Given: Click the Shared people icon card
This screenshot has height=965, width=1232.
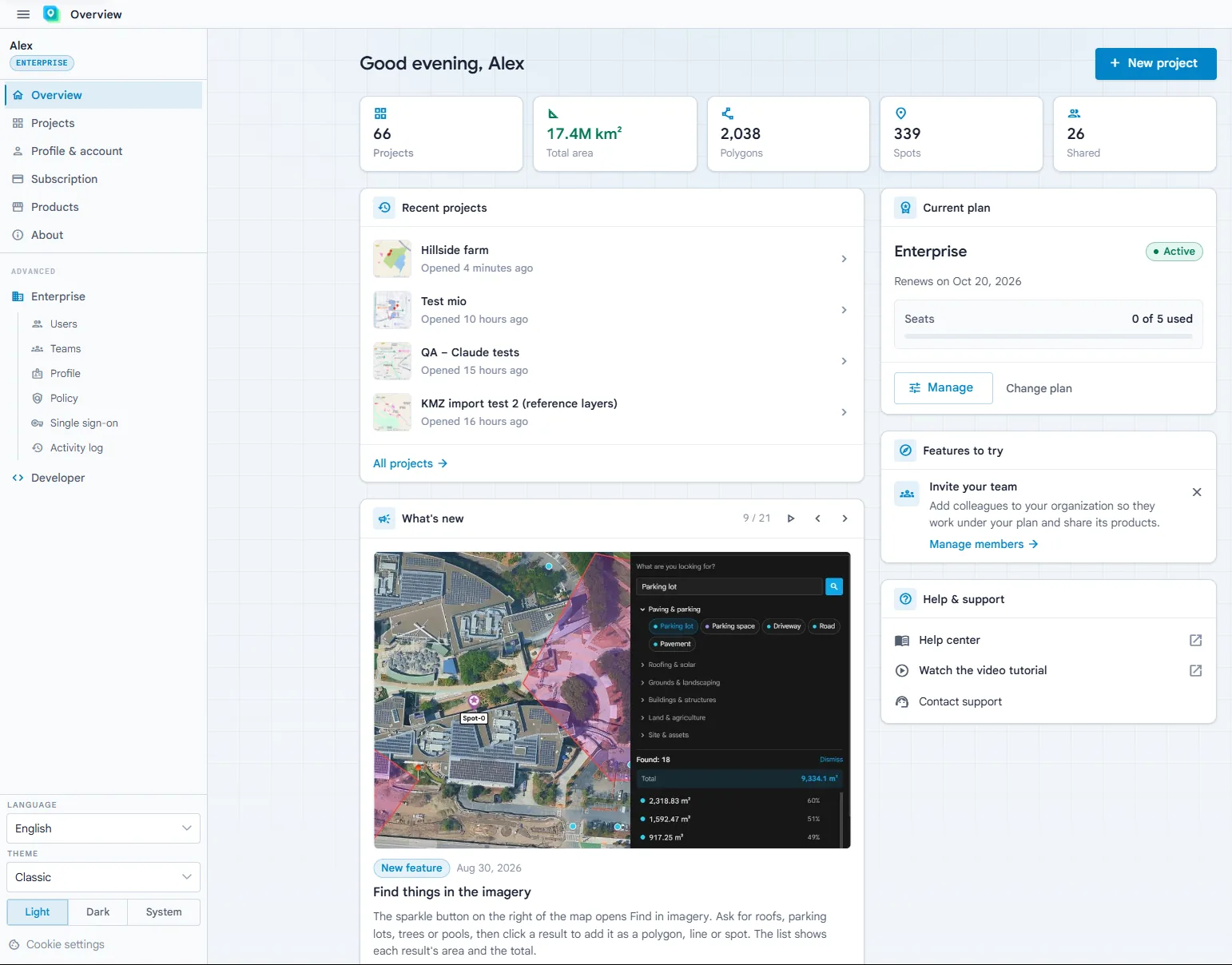Looking at the screenshot, I should point(1074,113).
